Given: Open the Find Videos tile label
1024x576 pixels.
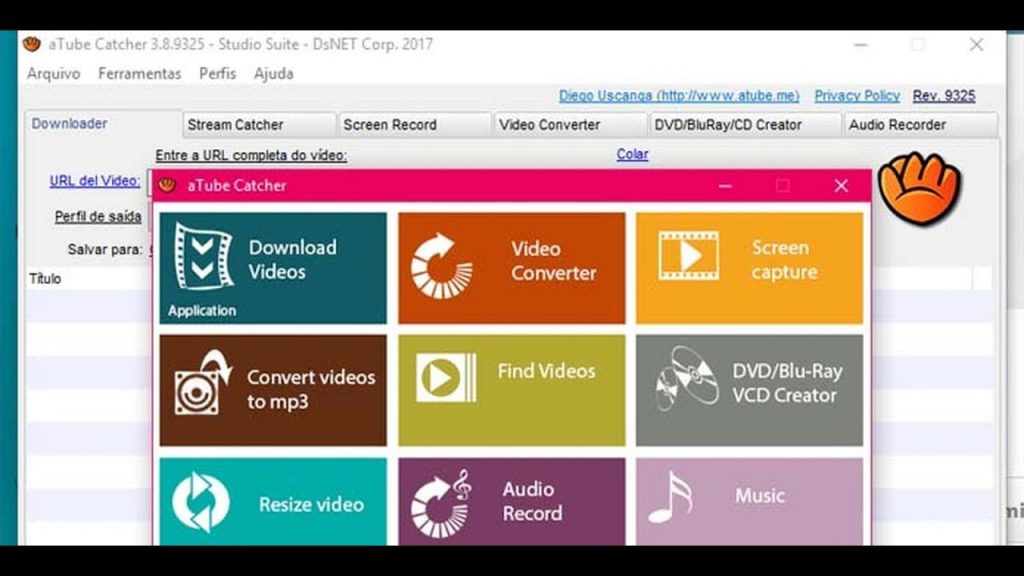Looking at the screenshot, I should click(x=547, y=371).
